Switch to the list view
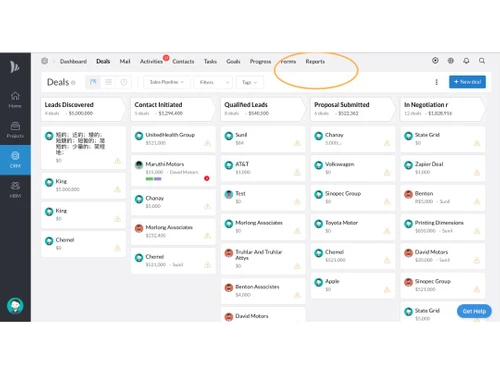500x375 pixels. click(x=108, y=82)
